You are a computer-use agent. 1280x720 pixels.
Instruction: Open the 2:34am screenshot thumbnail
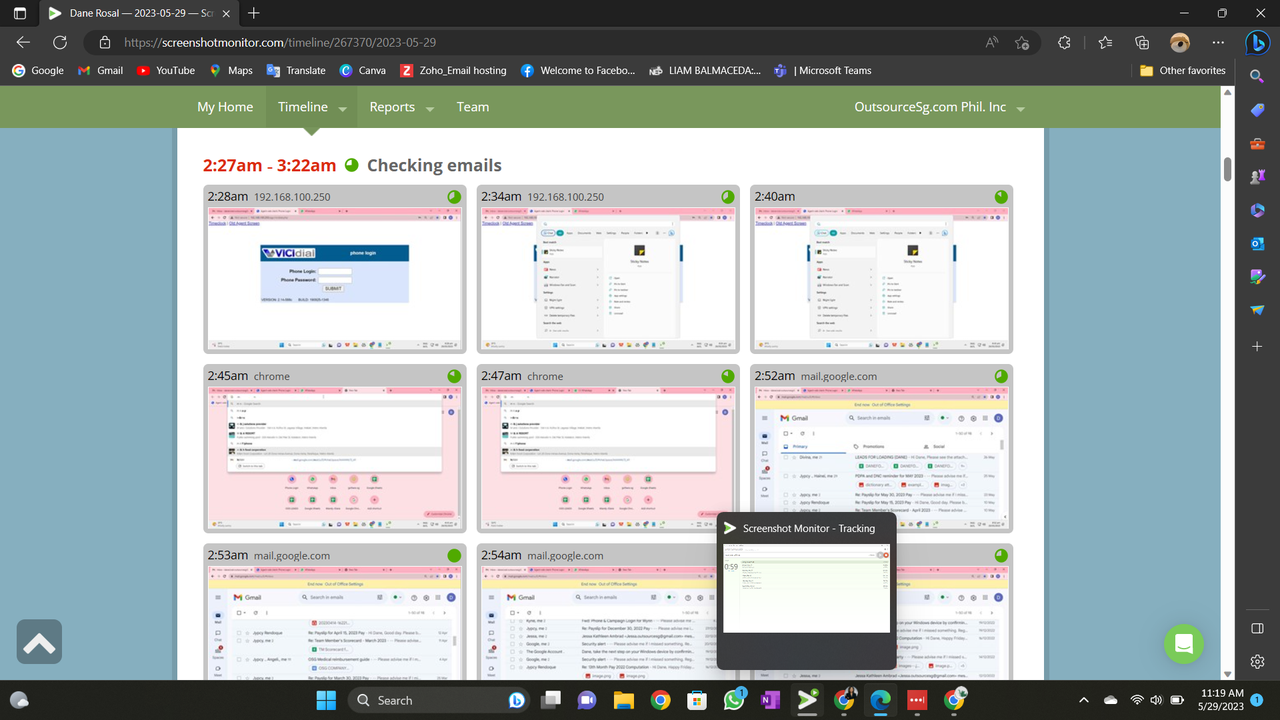pos(608,280)
